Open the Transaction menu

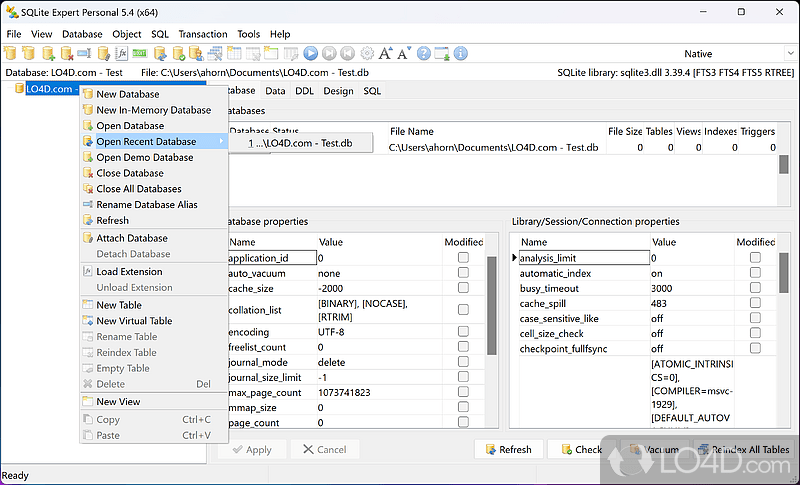click(x=203, y=34)
